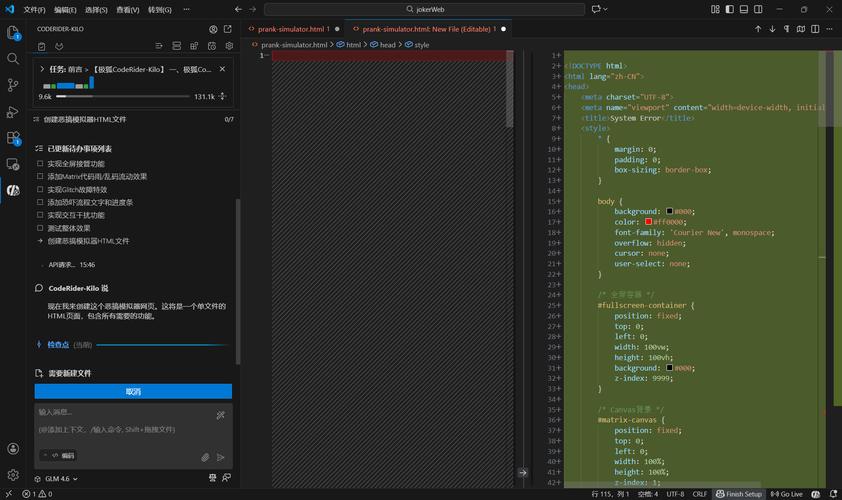Check the 实现全屏接管功能 todo checkbox

tap(40, 164)
